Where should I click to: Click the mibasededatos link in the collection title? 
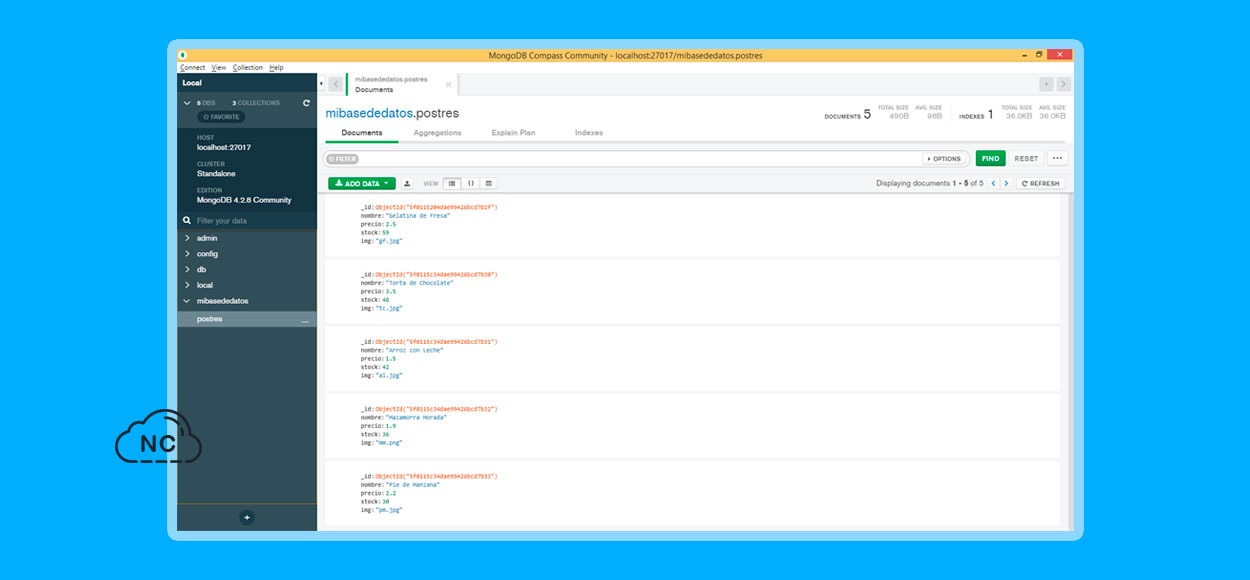369,113
